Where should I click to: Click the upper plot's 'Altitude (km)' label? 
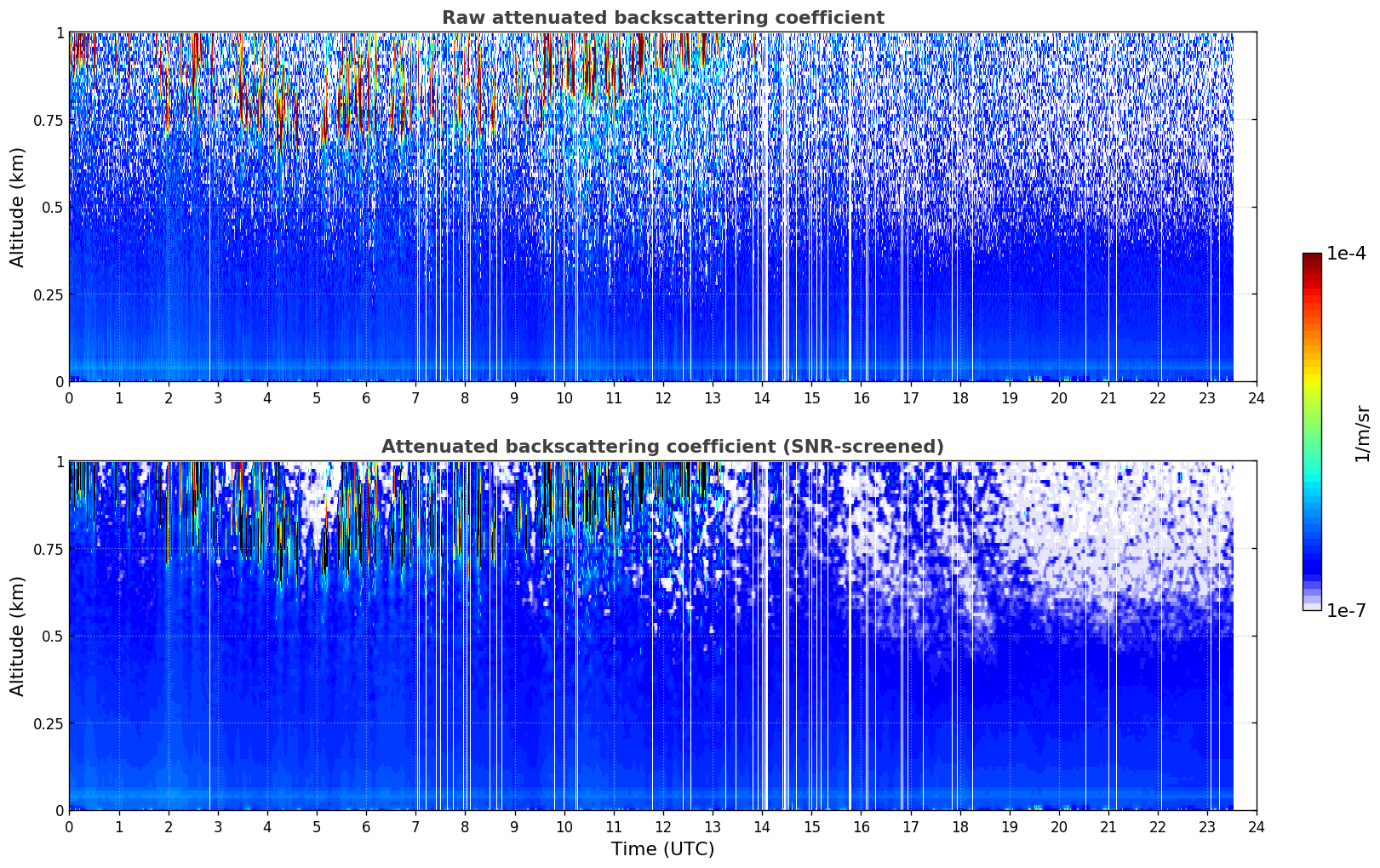point(18,207)
